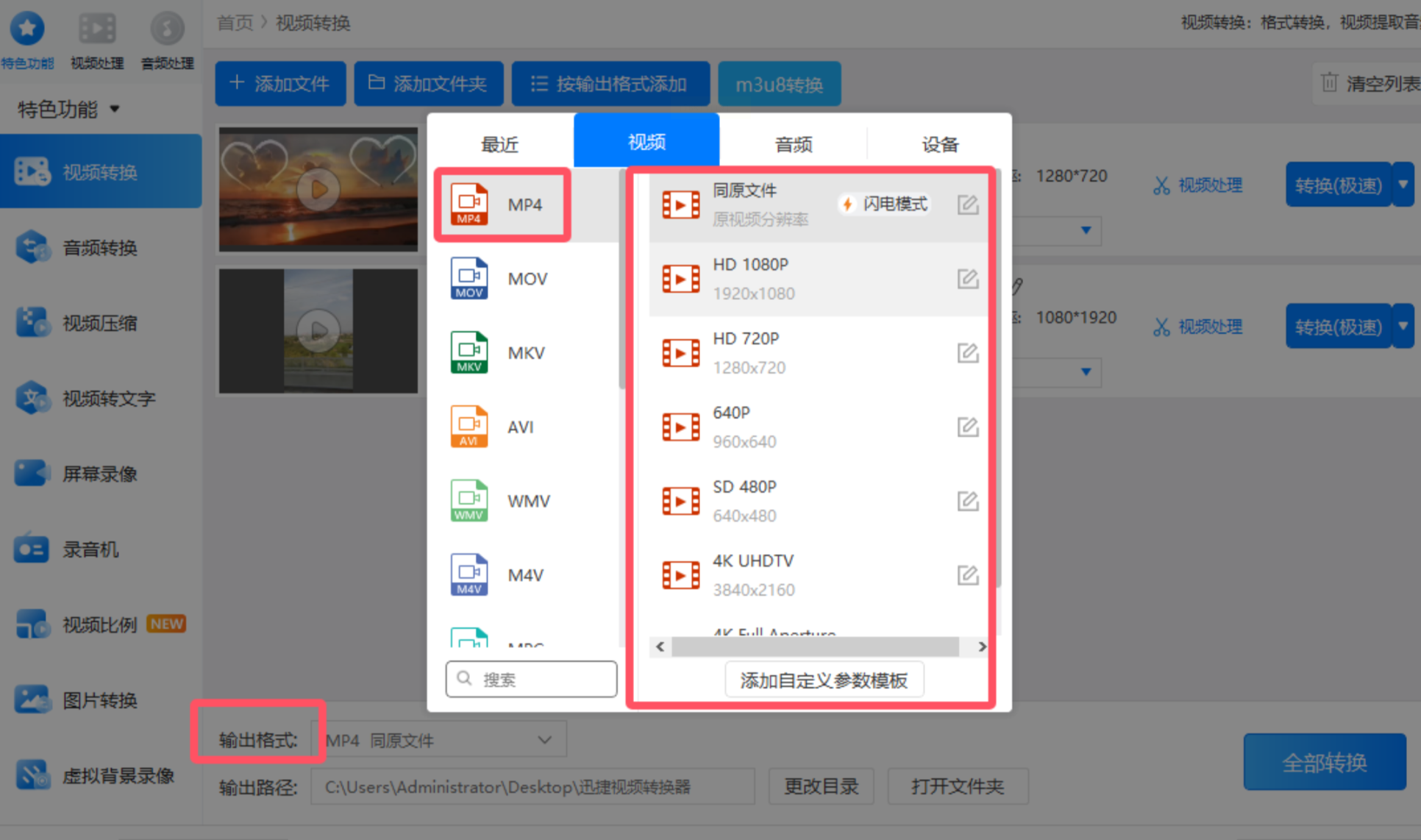Open dropdown arrow beside first 转换(极速) button
Screen dimensions: 1421x840
1403,184
